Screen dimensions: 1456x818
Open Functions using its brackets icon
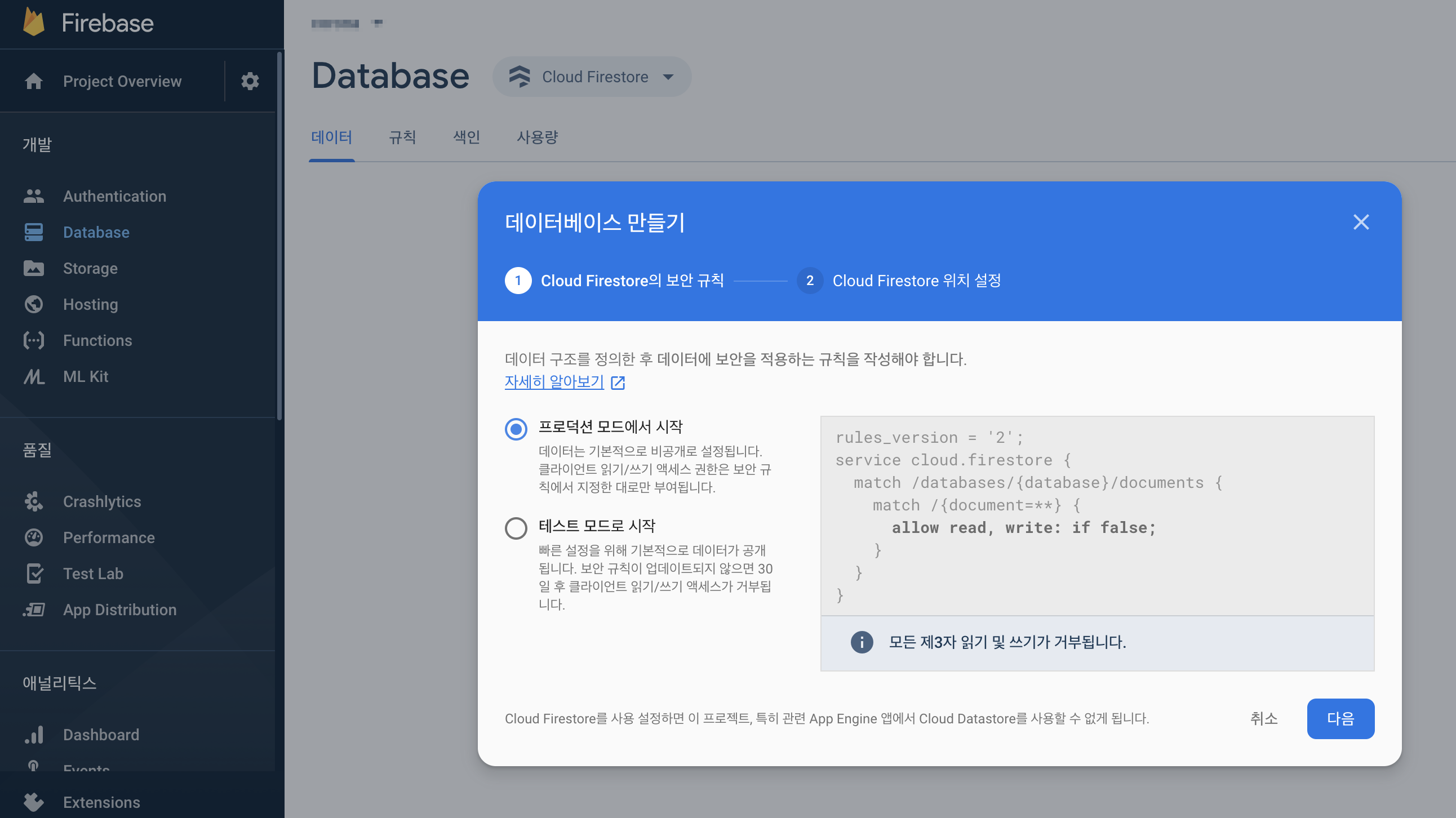tap(33, 341)
